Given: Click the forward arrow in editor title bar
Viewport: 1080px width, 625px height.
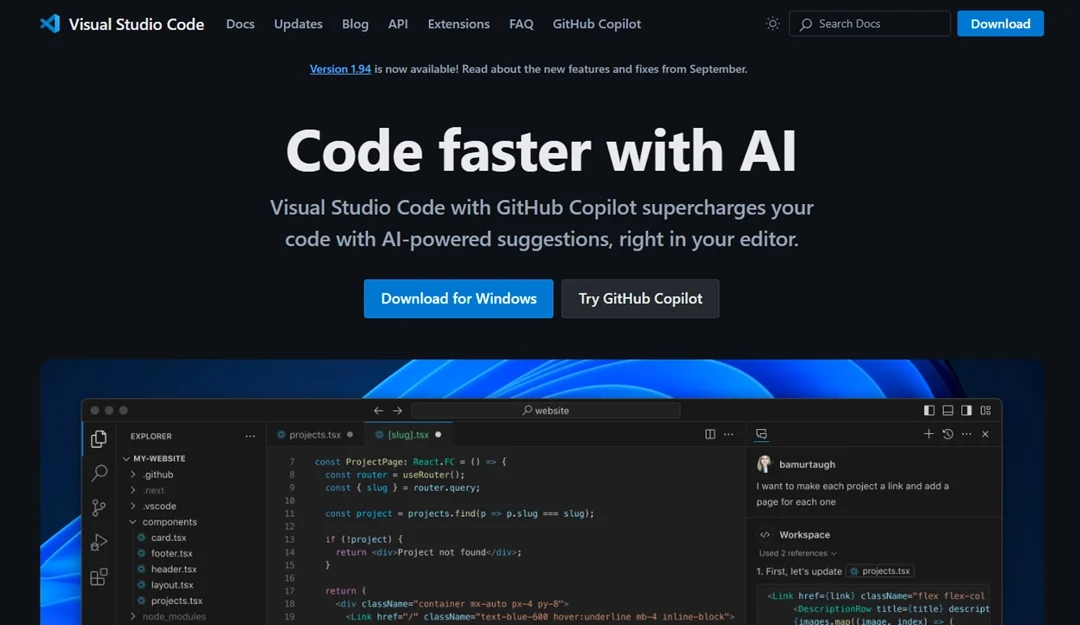Looking at the screenshot, I should [397, 410].
